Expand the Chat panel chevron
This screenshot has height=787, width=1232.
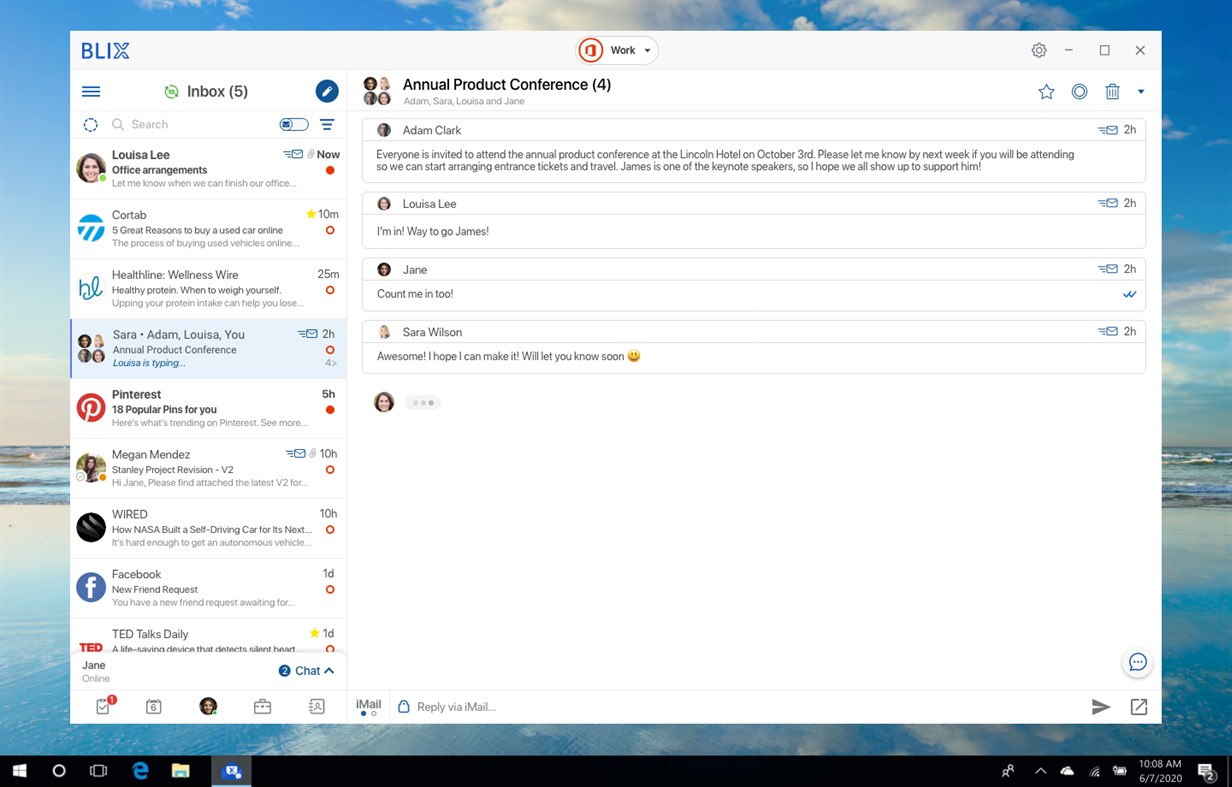329,671
